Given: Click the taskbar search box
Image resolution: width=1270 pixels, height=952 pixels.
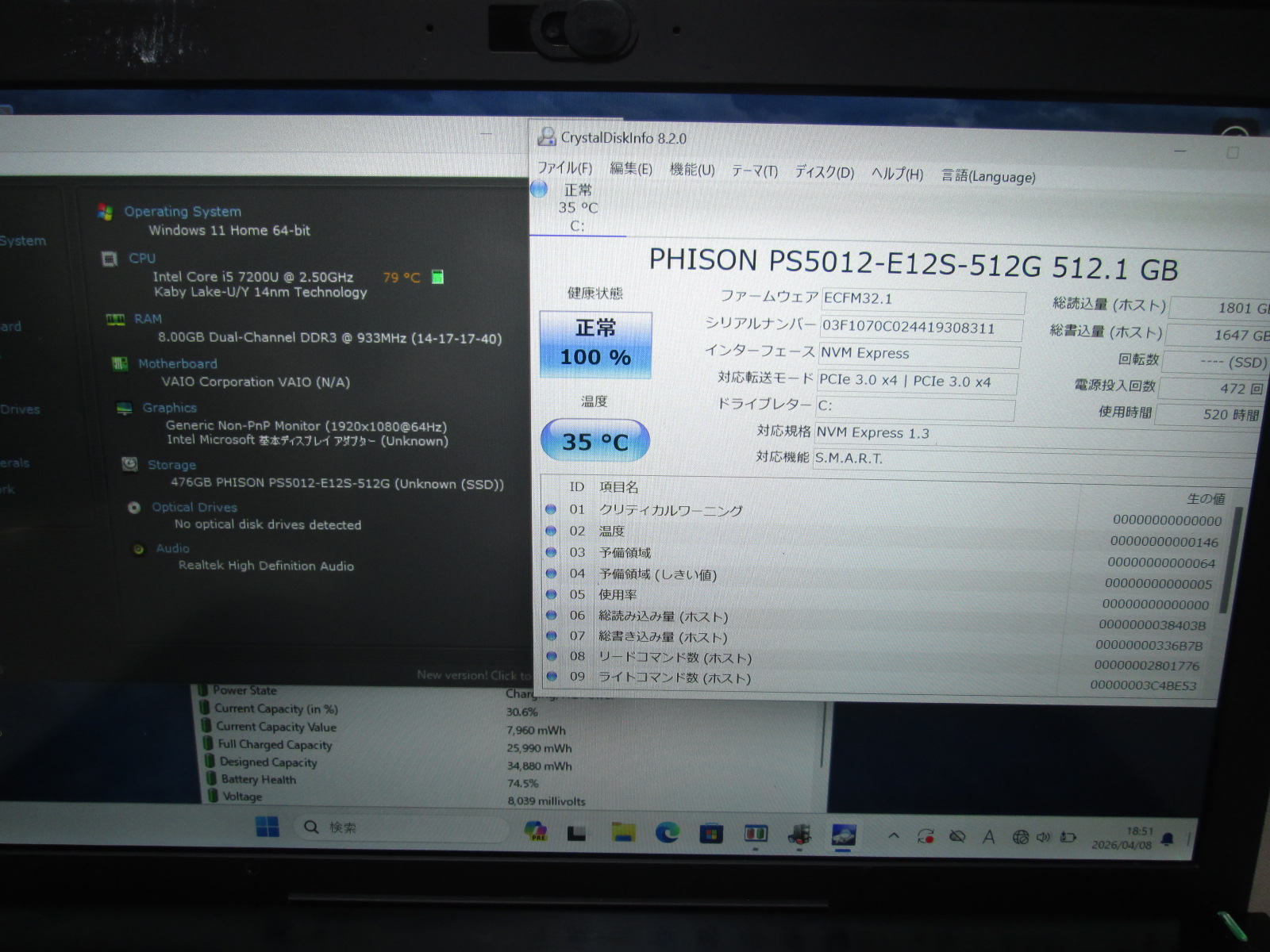Looking at the screenshot, I should tap(401, 827).
